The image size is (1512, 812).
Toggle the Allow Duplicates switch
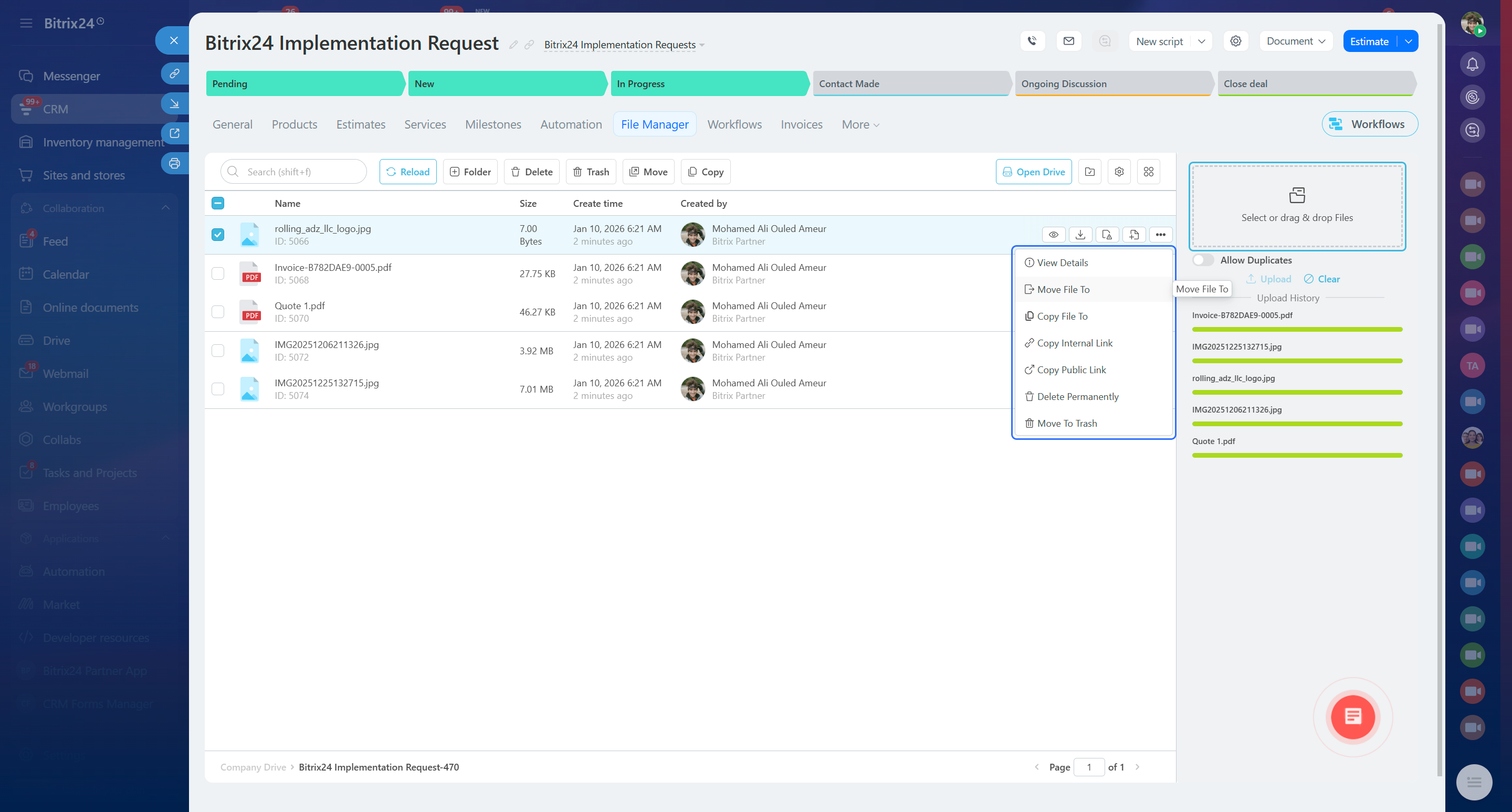1203,260
